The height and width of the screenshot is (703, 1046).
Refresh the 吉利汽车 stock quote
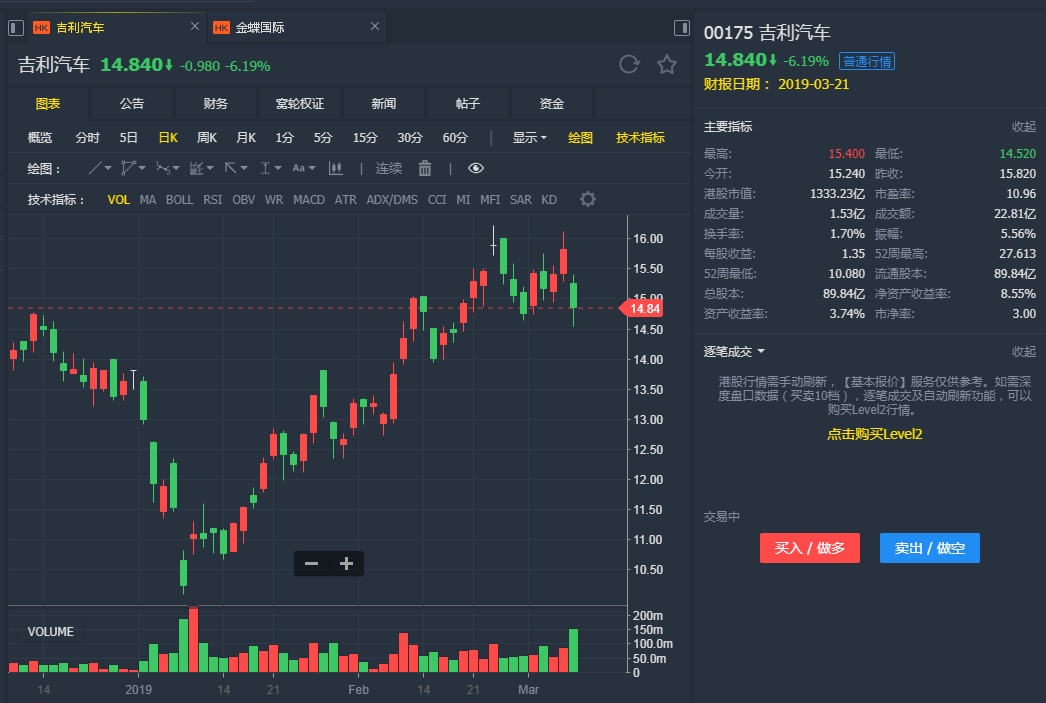[x=629, y=65]
